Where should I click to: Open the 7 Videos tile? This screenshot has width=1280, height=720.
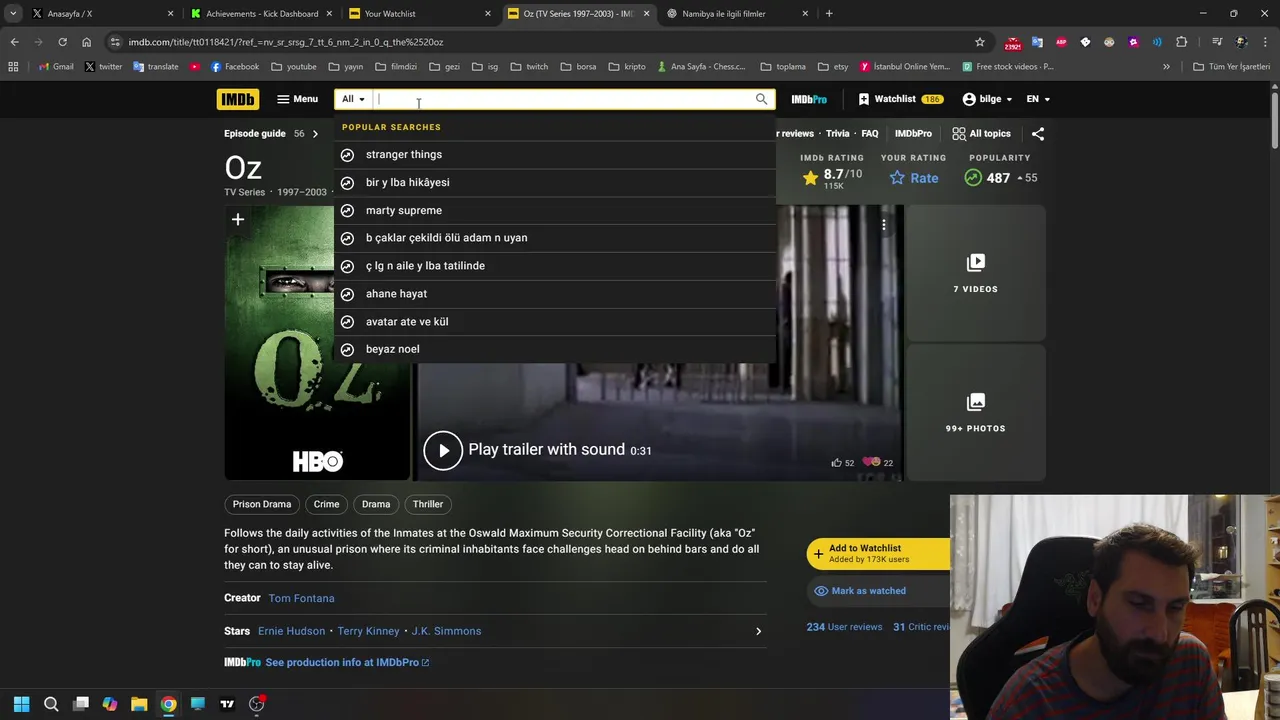click(975, 273)
